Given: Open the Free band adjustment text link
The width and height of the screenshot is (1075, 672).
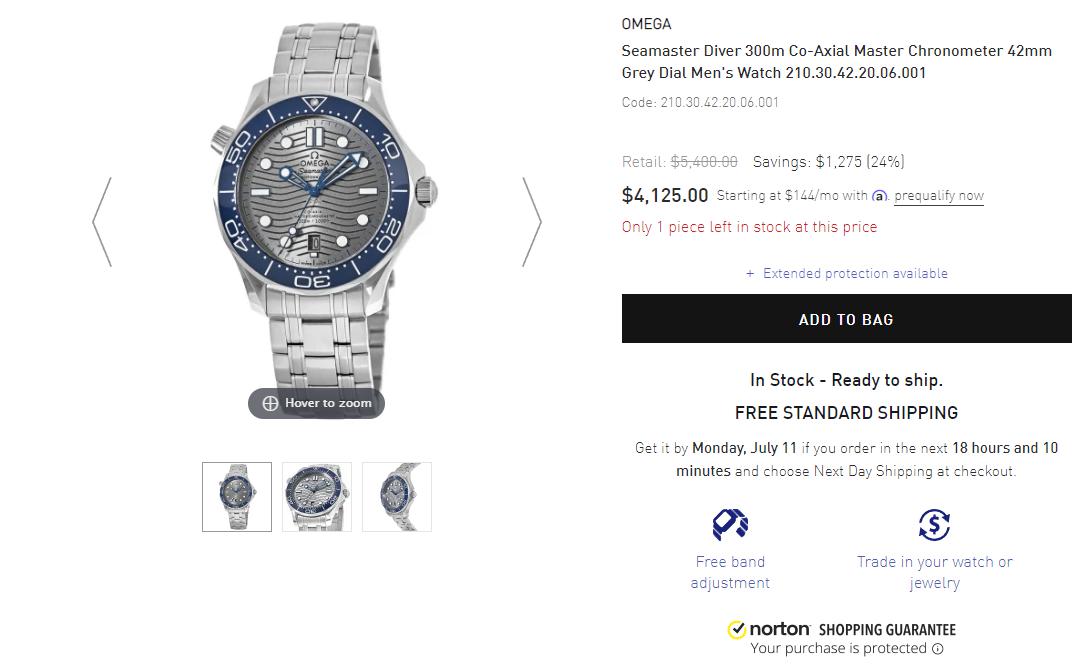Looking at the screenshot, I should pos(730,572).
